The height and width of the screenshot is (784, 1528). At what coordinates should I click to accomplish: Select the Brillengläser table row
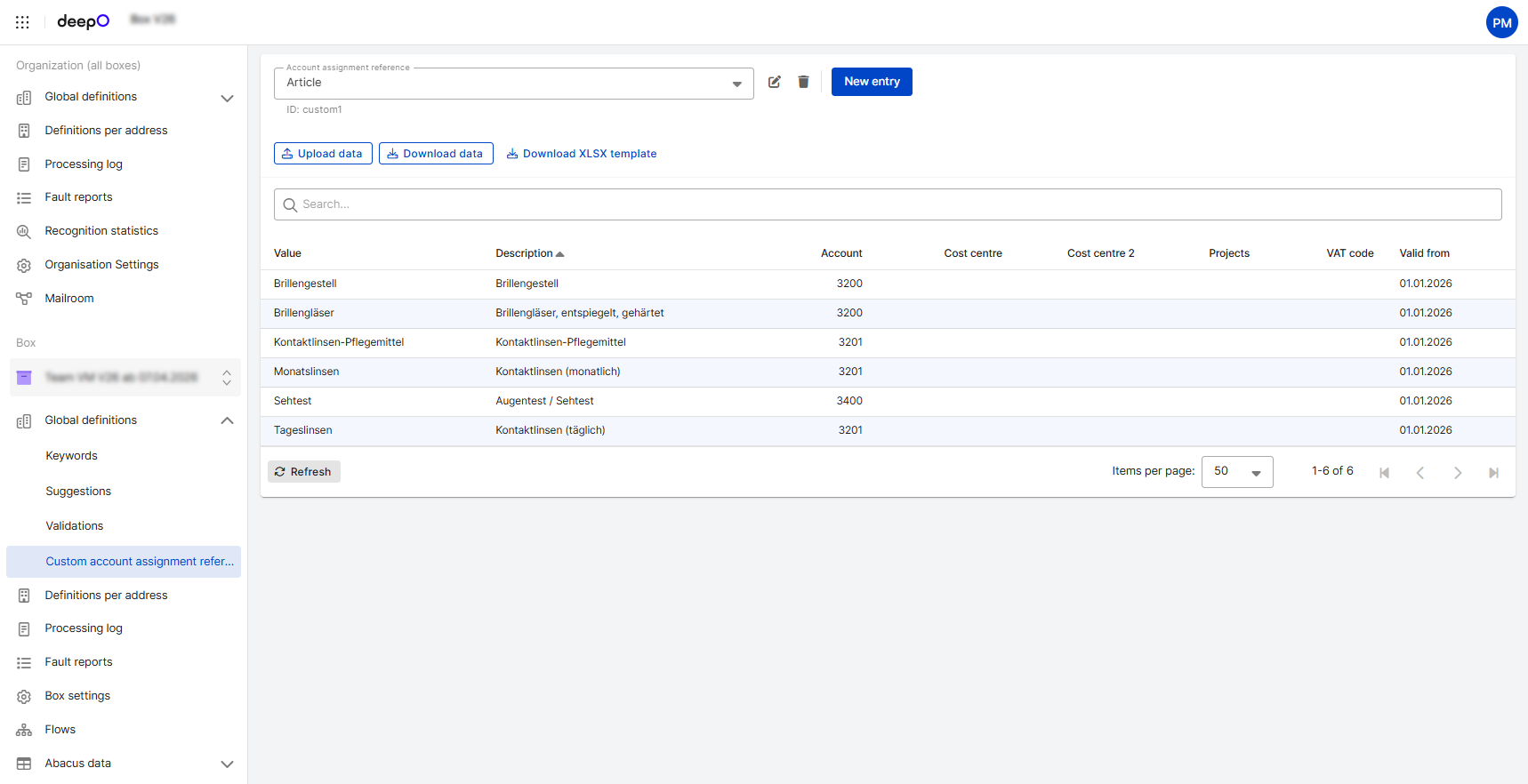[x=888, y=313]
